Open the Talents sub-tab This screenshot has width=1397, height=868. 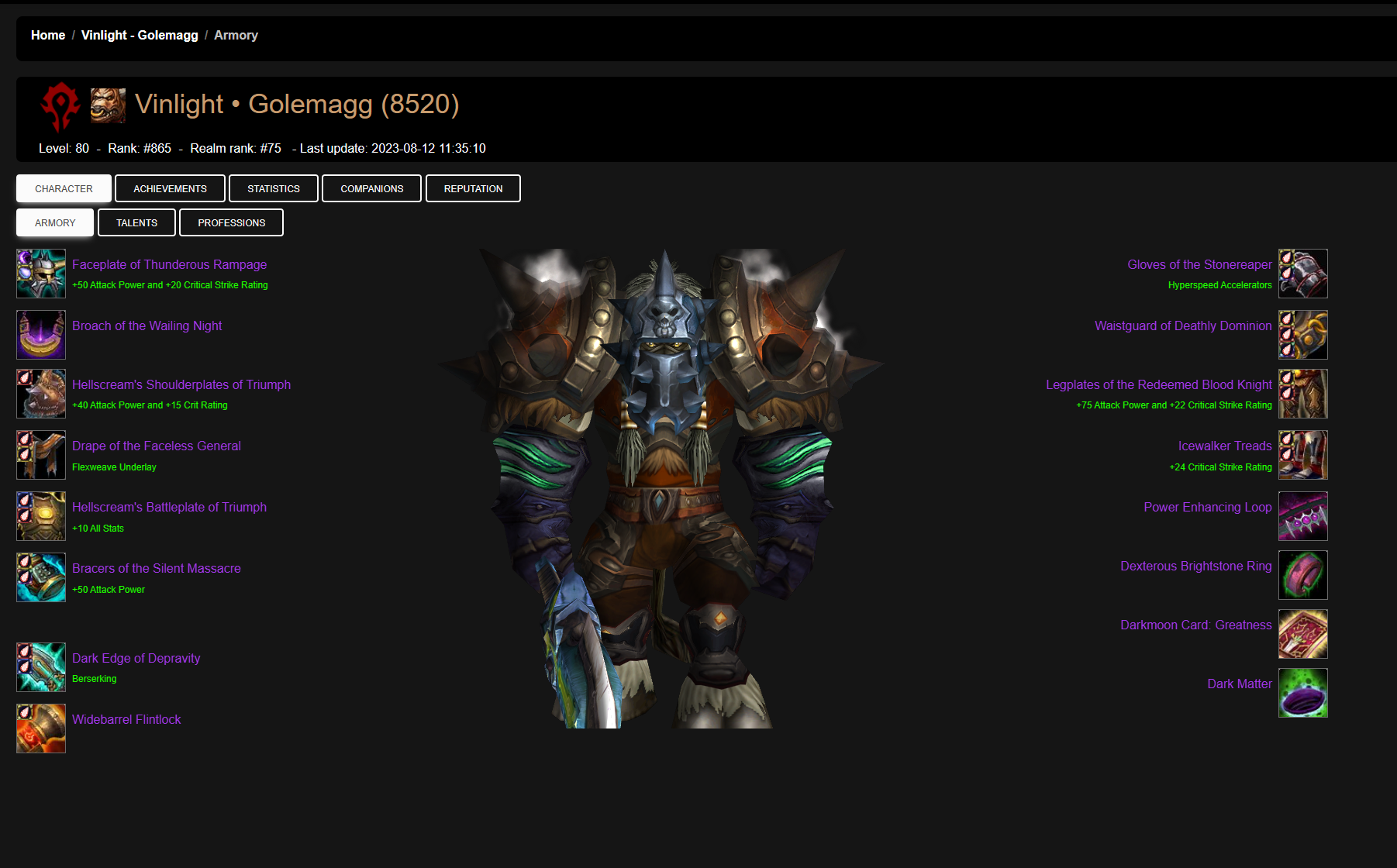[136, 222]
